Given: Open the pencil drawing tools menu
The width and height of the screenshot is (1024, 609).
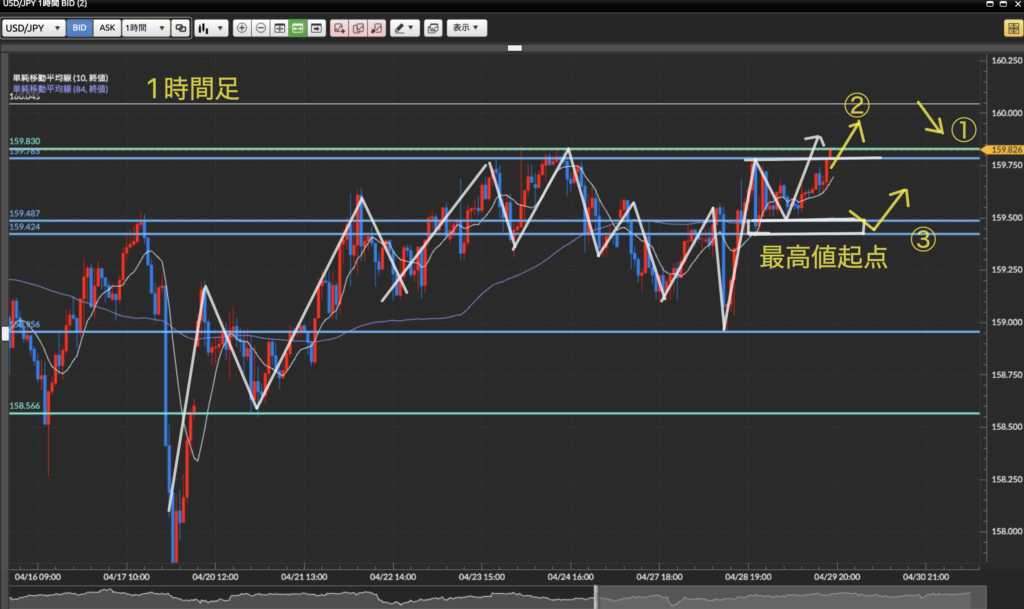Looking at the screenshot, I should tap(403, 28).
